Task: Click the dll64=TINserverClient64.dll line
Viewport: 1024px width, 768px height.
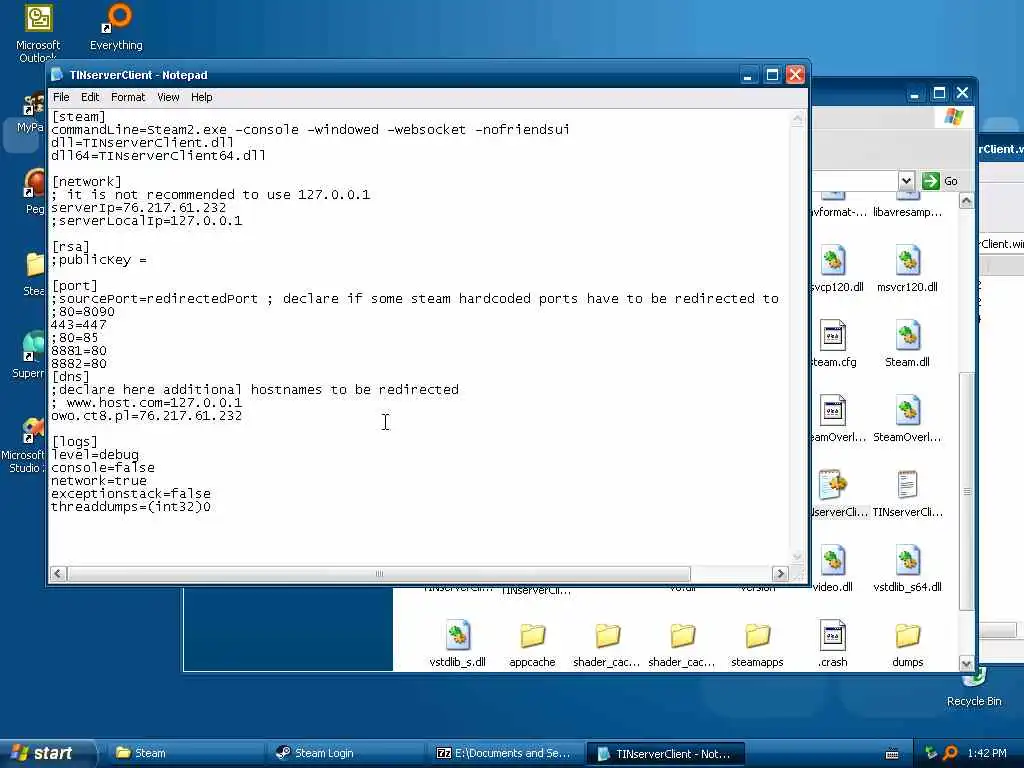Action: [158, 155]
